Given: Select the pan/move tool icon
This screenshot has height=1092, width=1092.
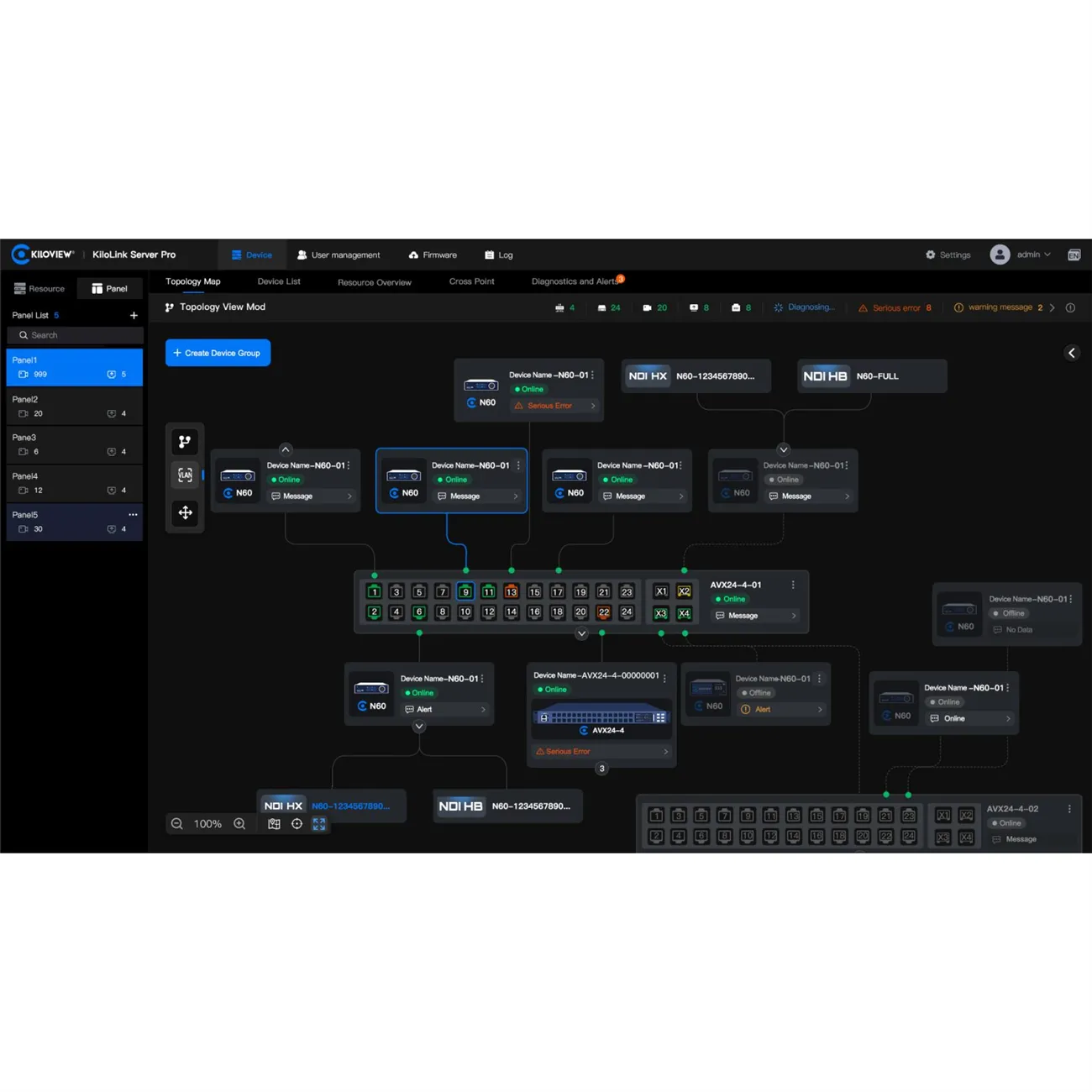Looking at the screenshot, I should [x=185, y=513].
